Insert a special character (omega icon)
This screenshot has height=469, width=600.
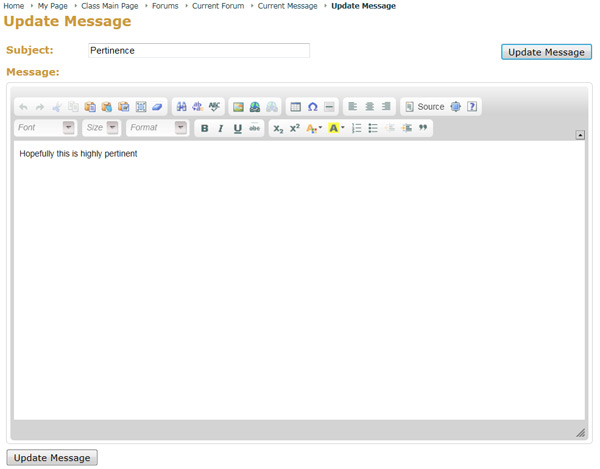(x=312, y=107)
